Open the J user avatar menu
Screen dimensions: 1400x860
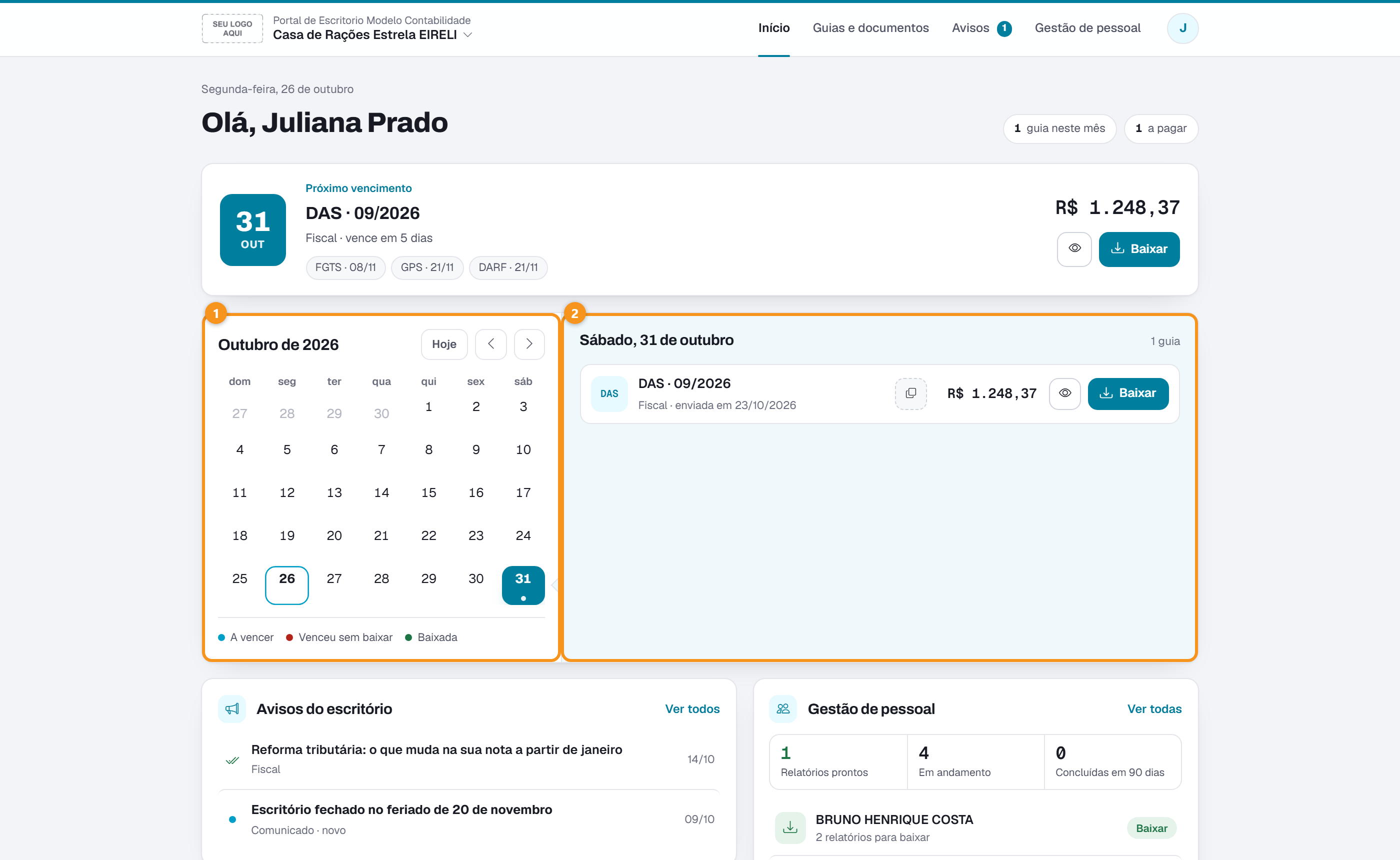[x=1182, y=28]
